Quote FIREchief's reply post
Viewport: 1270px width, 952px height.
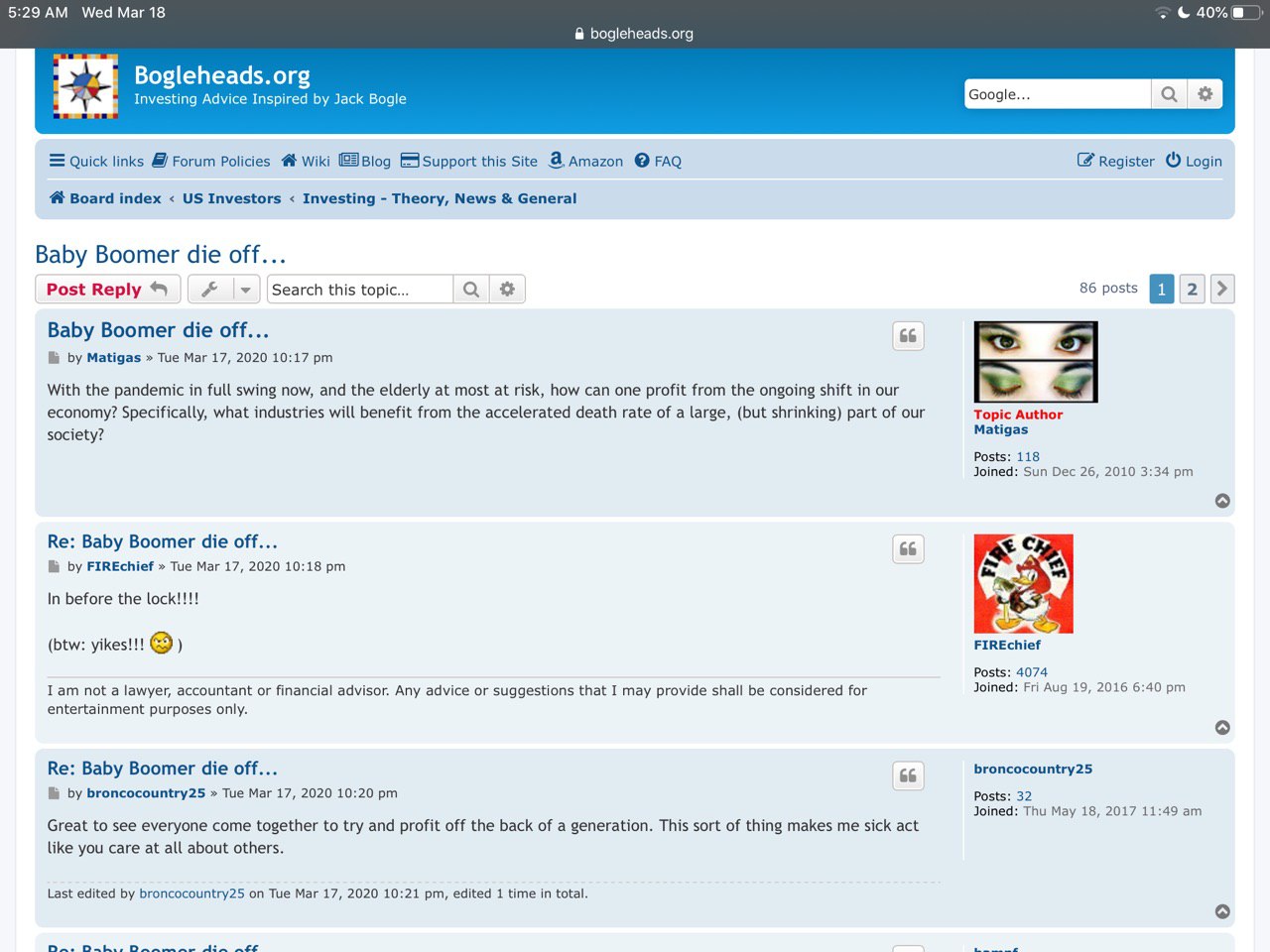click(x=908, y=549)
